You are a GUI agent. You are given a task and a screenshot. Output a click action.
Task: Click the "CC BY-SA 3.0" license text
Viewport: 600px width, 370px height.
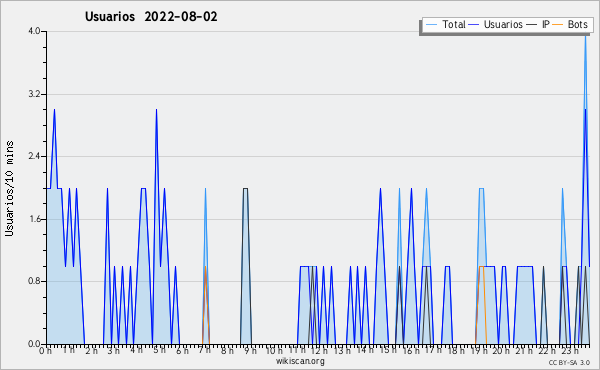(569, 362)
